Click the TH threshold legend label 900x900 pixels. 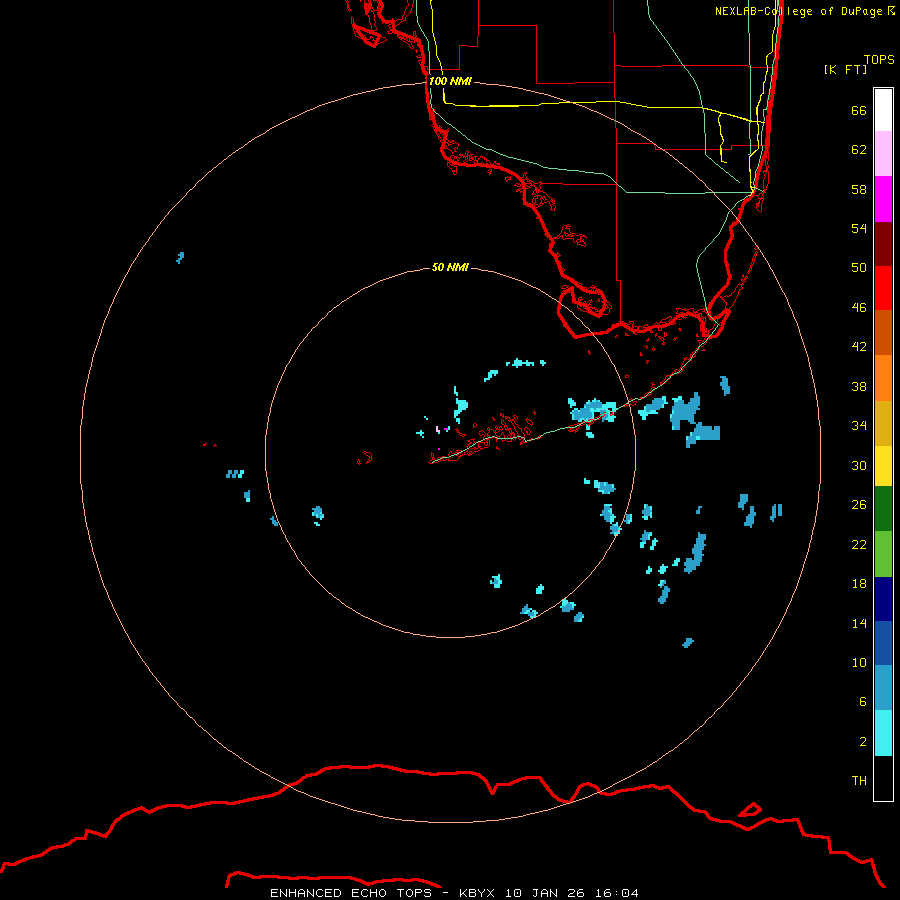tap(859, 780)
